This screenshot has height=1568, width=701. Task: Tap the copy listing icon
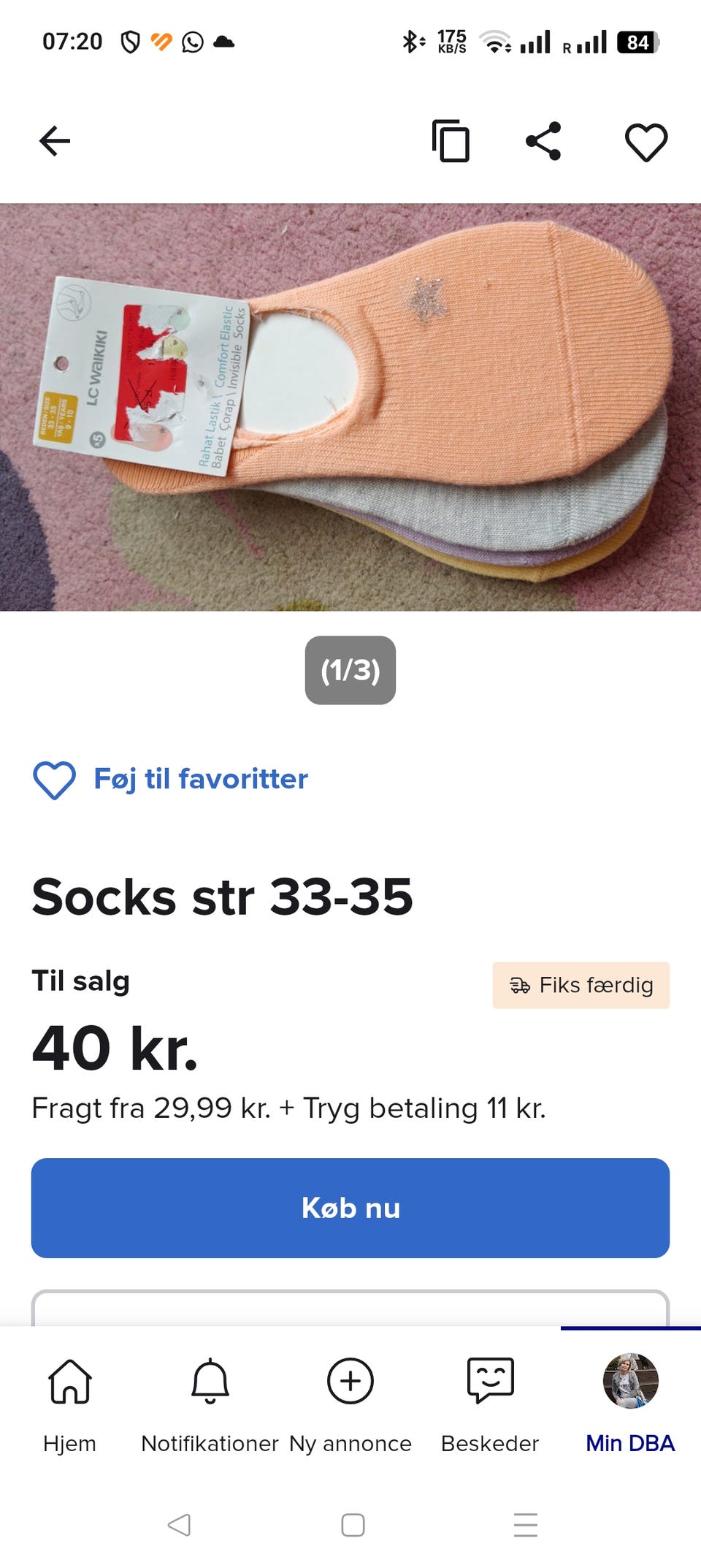pos(451,141)
